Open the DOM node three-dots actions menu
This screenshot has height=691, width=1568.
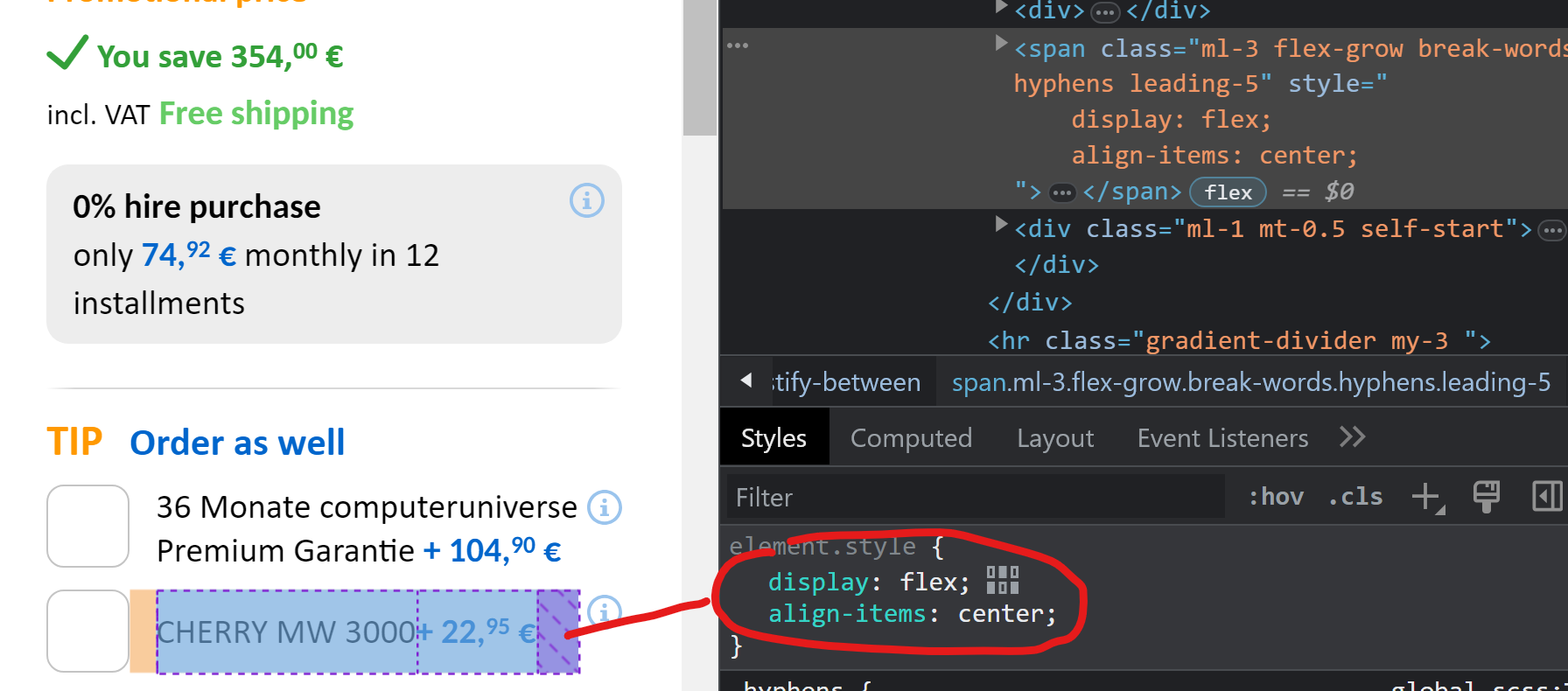(x=738, y=45)
